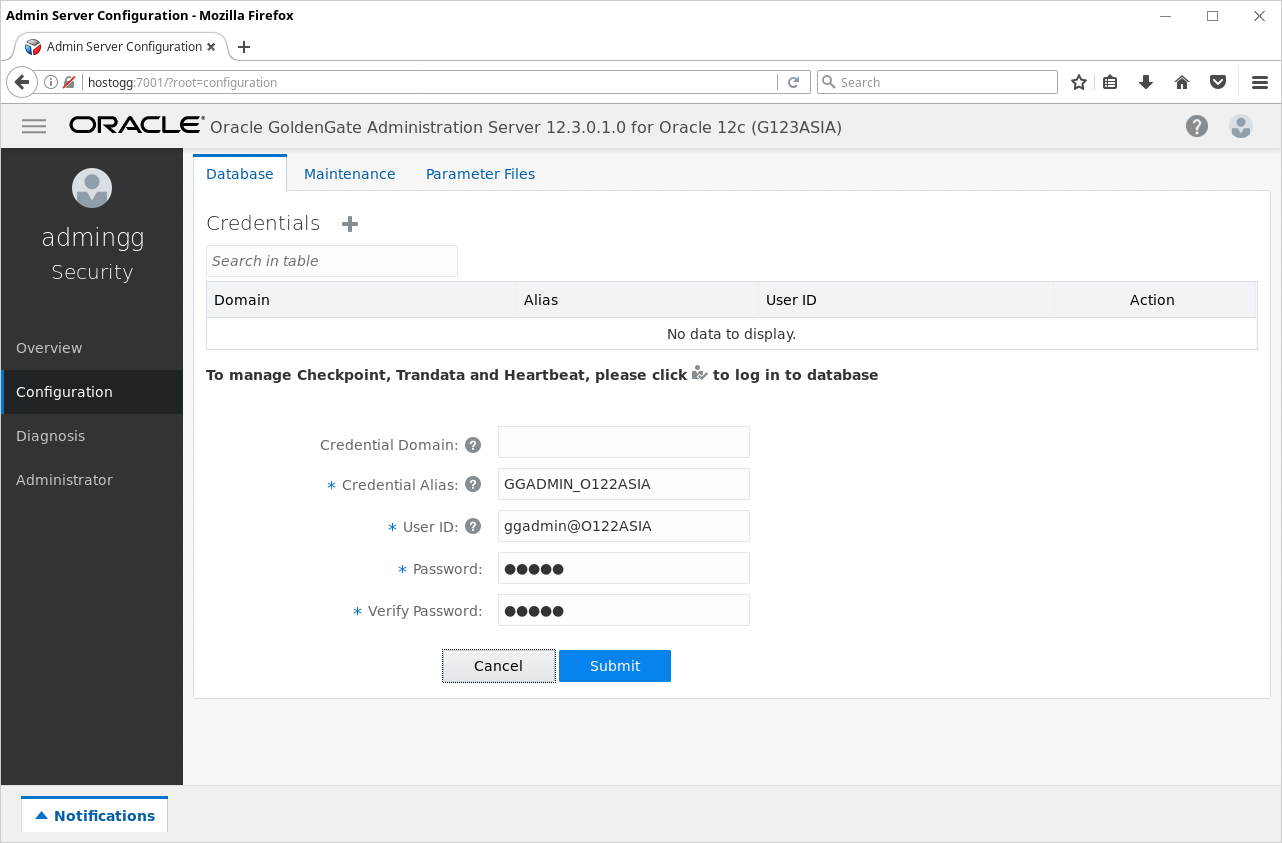Open Pocket icon in toolbar

tap(1218, 82)
